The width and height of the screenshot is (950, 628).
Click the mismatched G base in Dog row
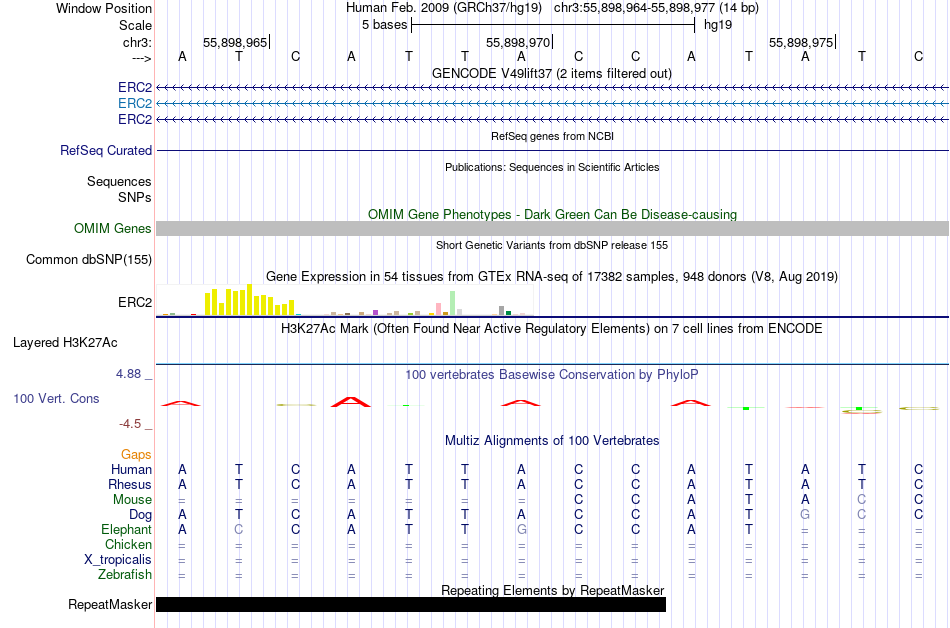(805, 515)
